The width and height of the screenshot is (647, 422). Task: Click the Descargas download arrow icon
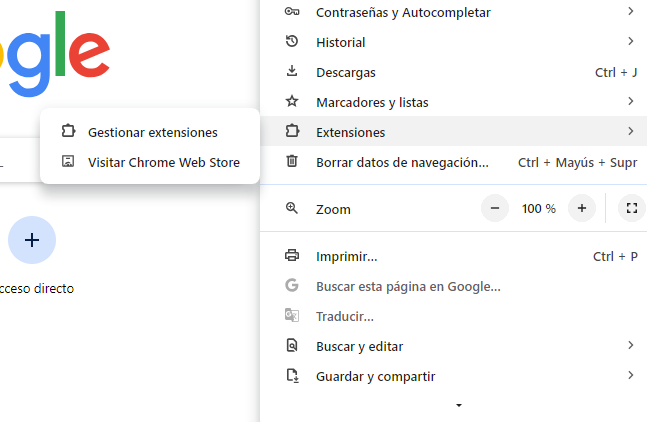[292, 71]
